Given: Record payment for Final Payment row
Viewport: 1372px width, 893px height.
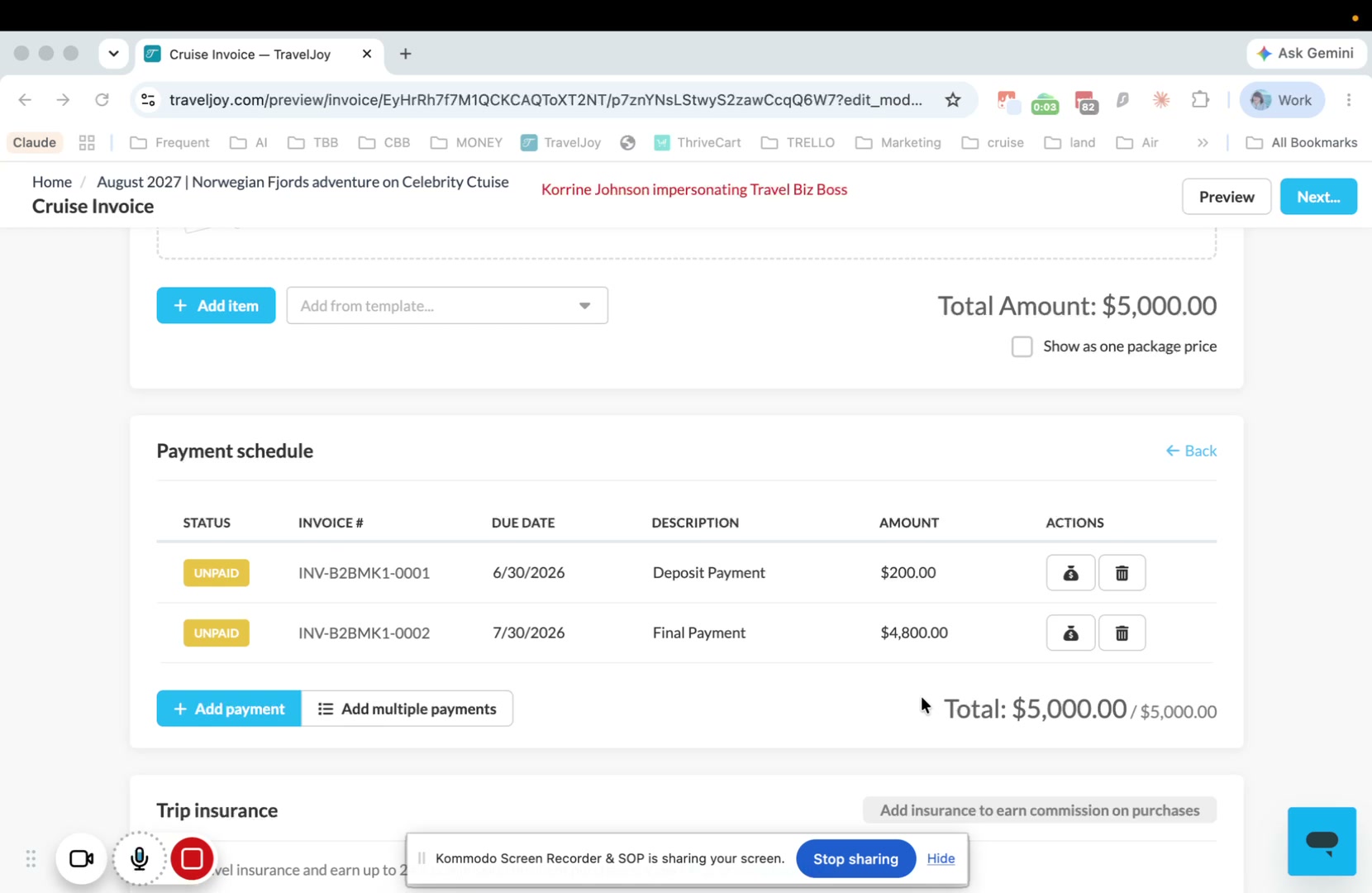Looking at the screenshot, I should pyautogui.click(x=1070, y=633).
